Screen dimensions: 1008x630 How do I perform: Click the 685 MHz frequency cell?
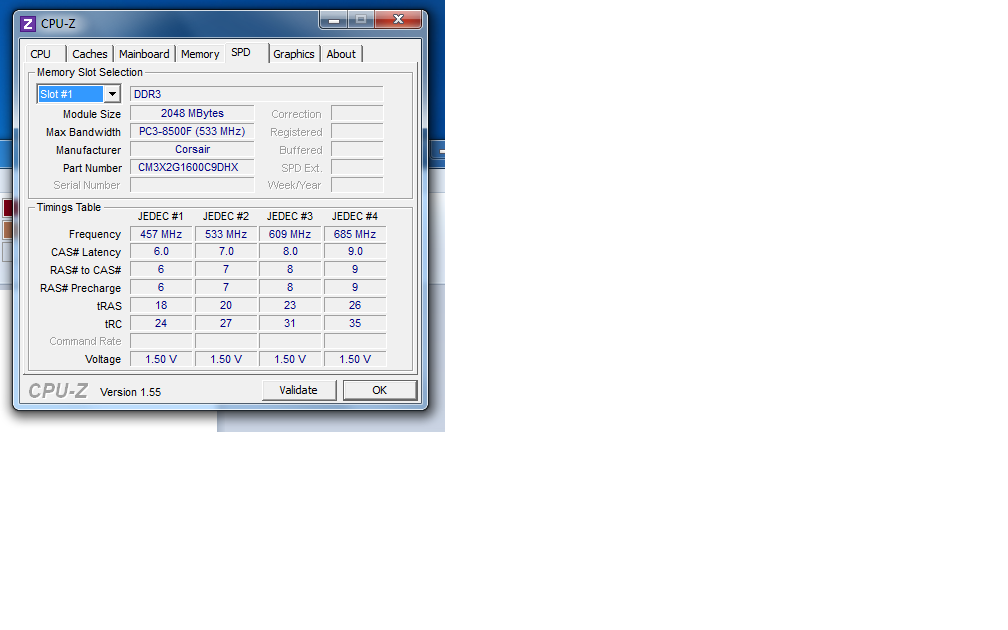pyautogui.click(x=355, y=234)
